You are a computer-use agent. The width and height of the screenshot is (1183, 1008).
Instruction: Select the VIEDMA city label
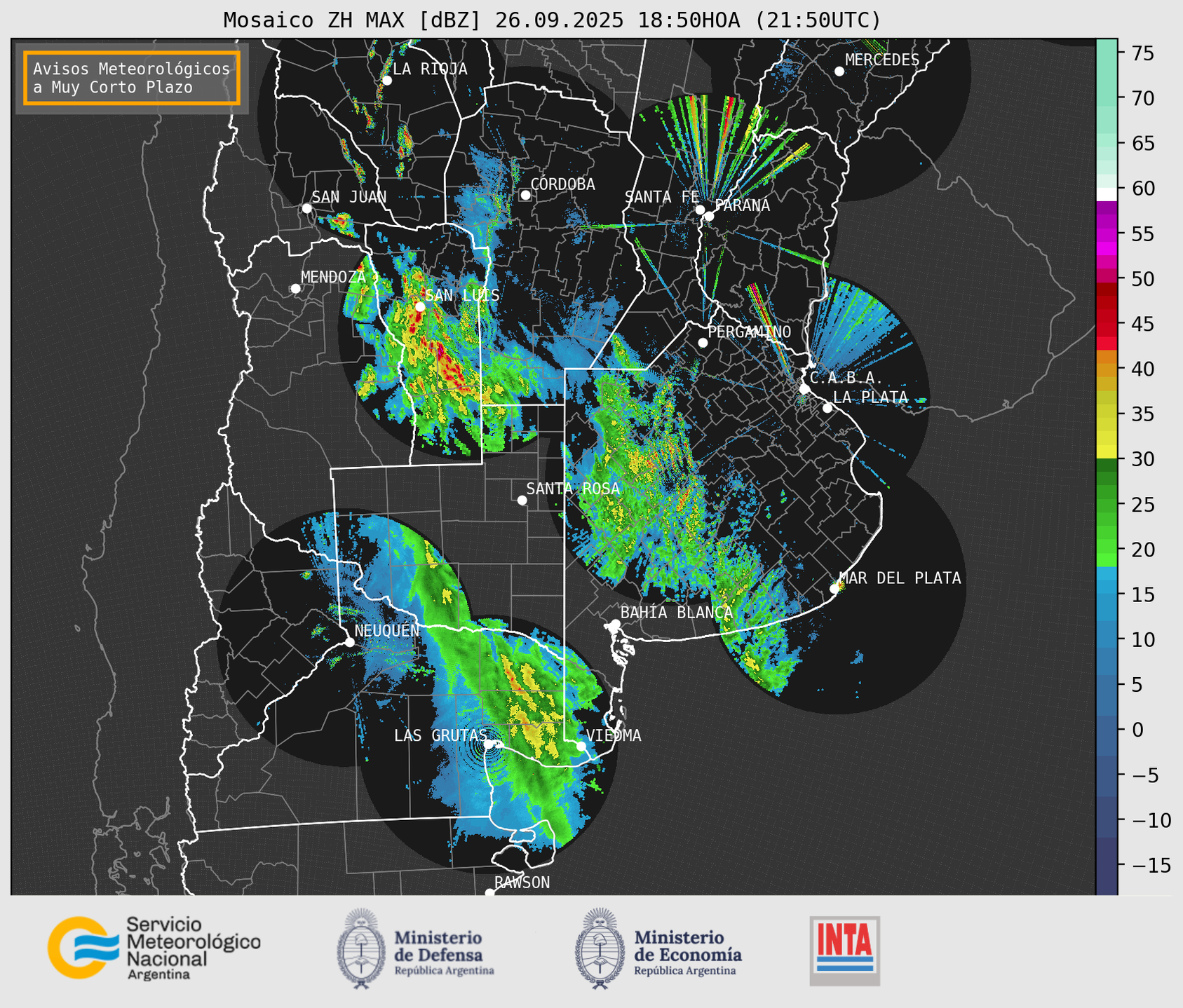point(614,735)
